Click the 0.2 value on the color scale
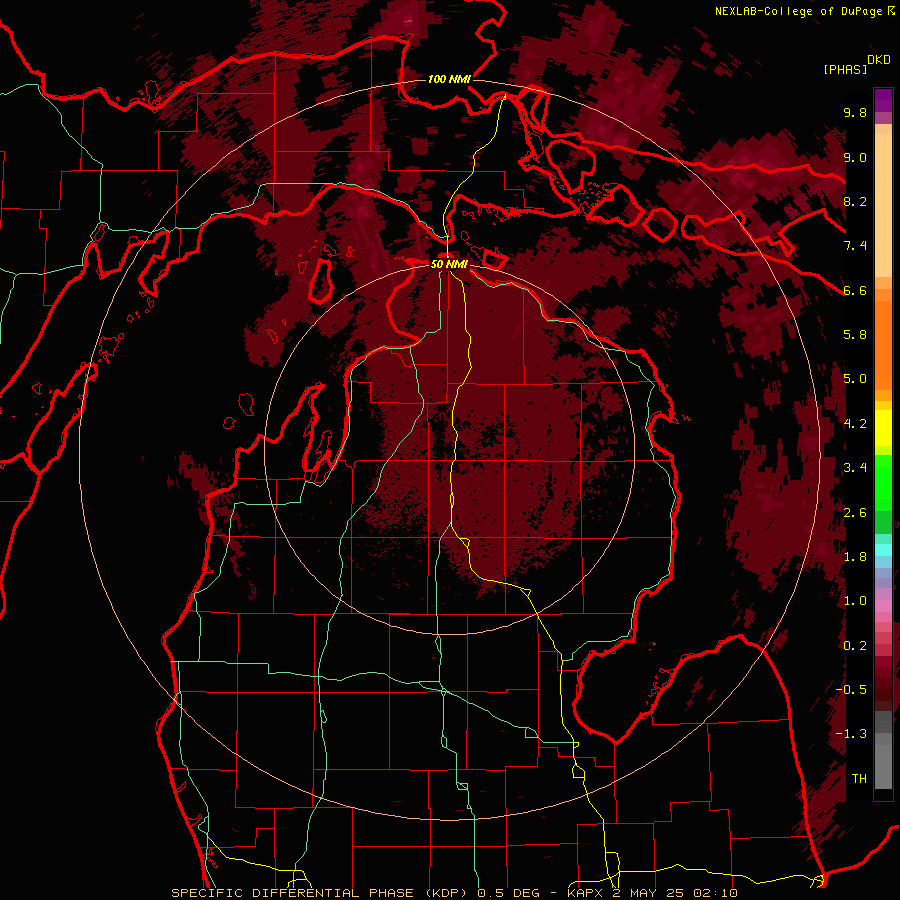This screenshot has width=900, height=900. [855, 646]
